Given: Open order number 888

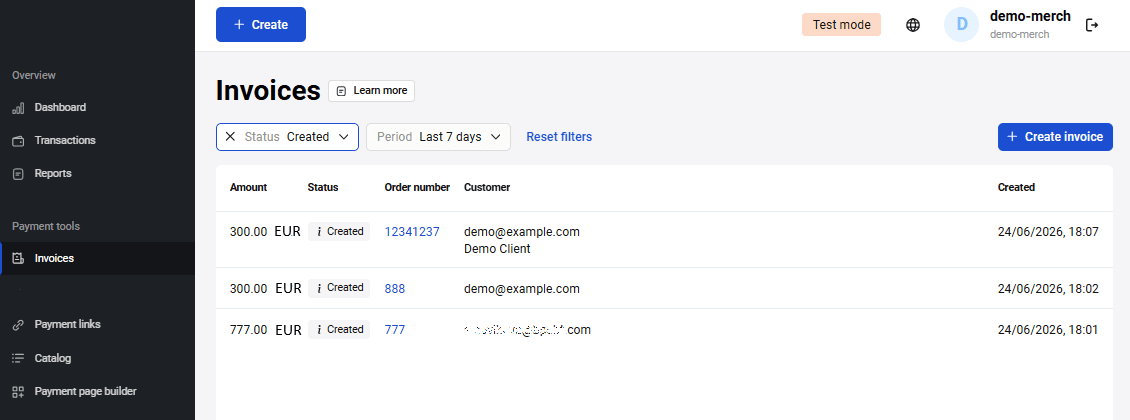Looking at the screenshot, I should (x=395, y=289).
